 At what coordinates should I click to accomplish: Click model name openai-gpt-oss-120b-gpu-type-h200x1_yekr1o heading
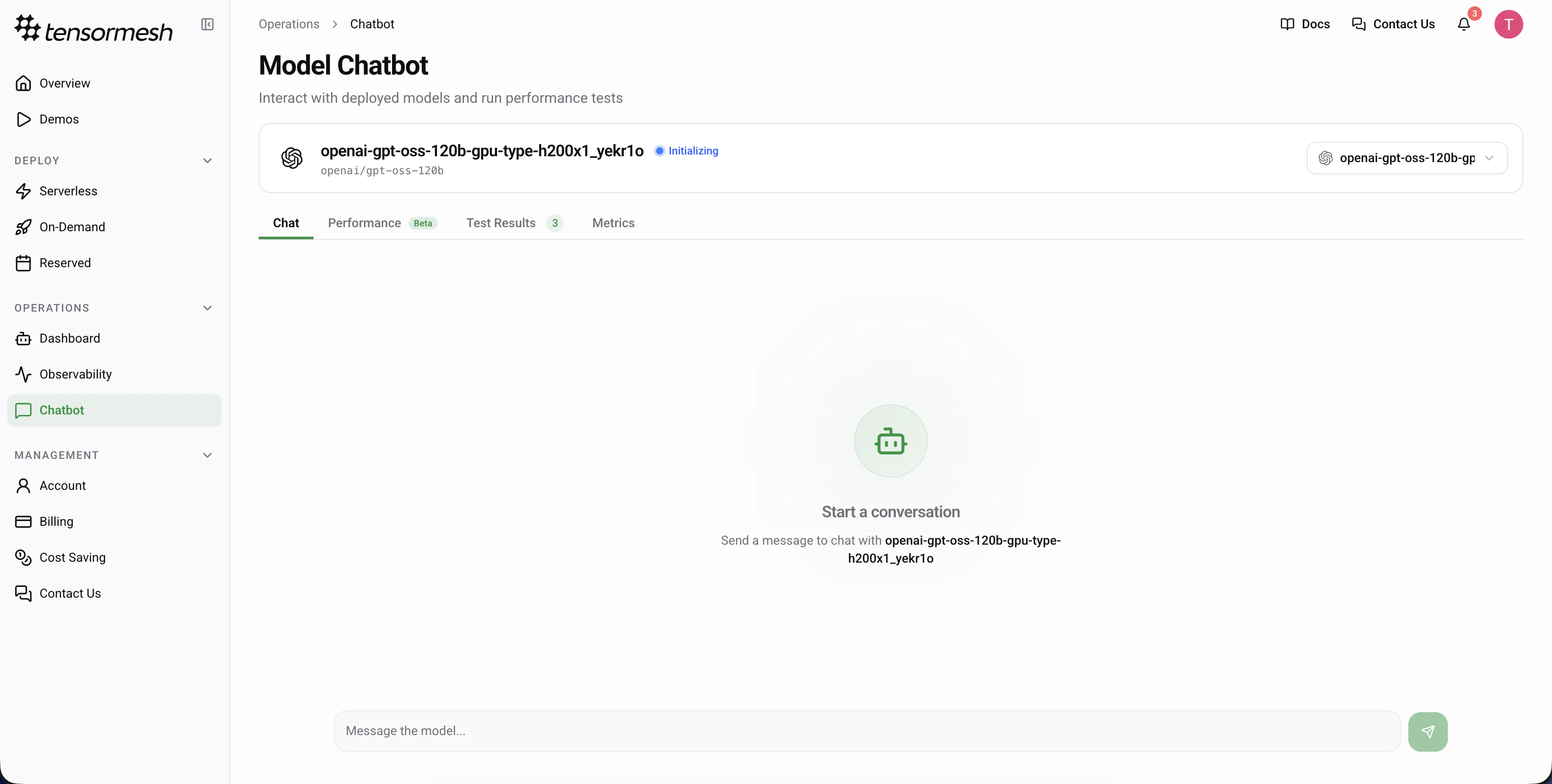pyautogui.click(x=481, y=151)
